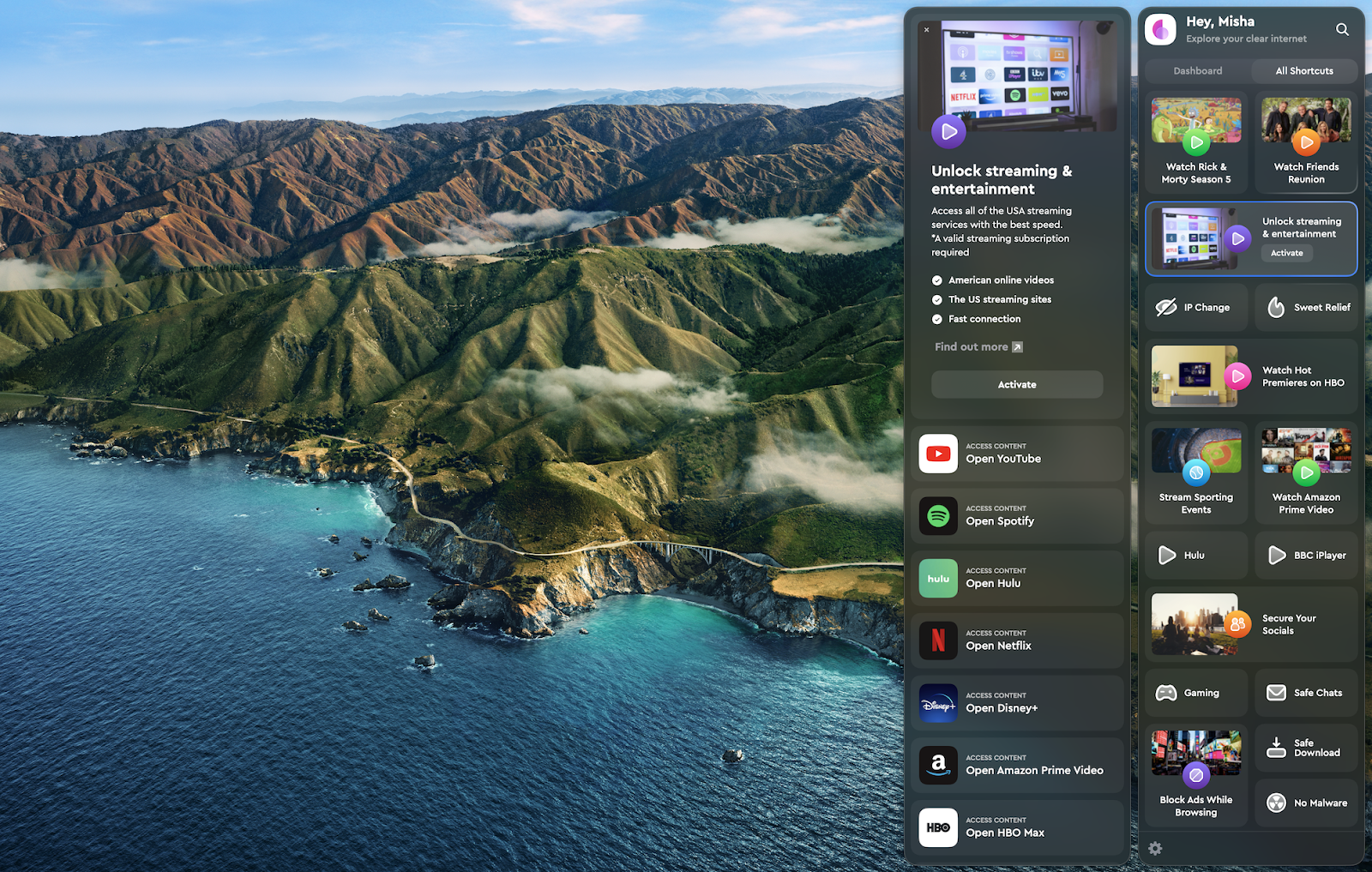
Task: Switch to the Dashboard tab
Action: pos(1196,70)
